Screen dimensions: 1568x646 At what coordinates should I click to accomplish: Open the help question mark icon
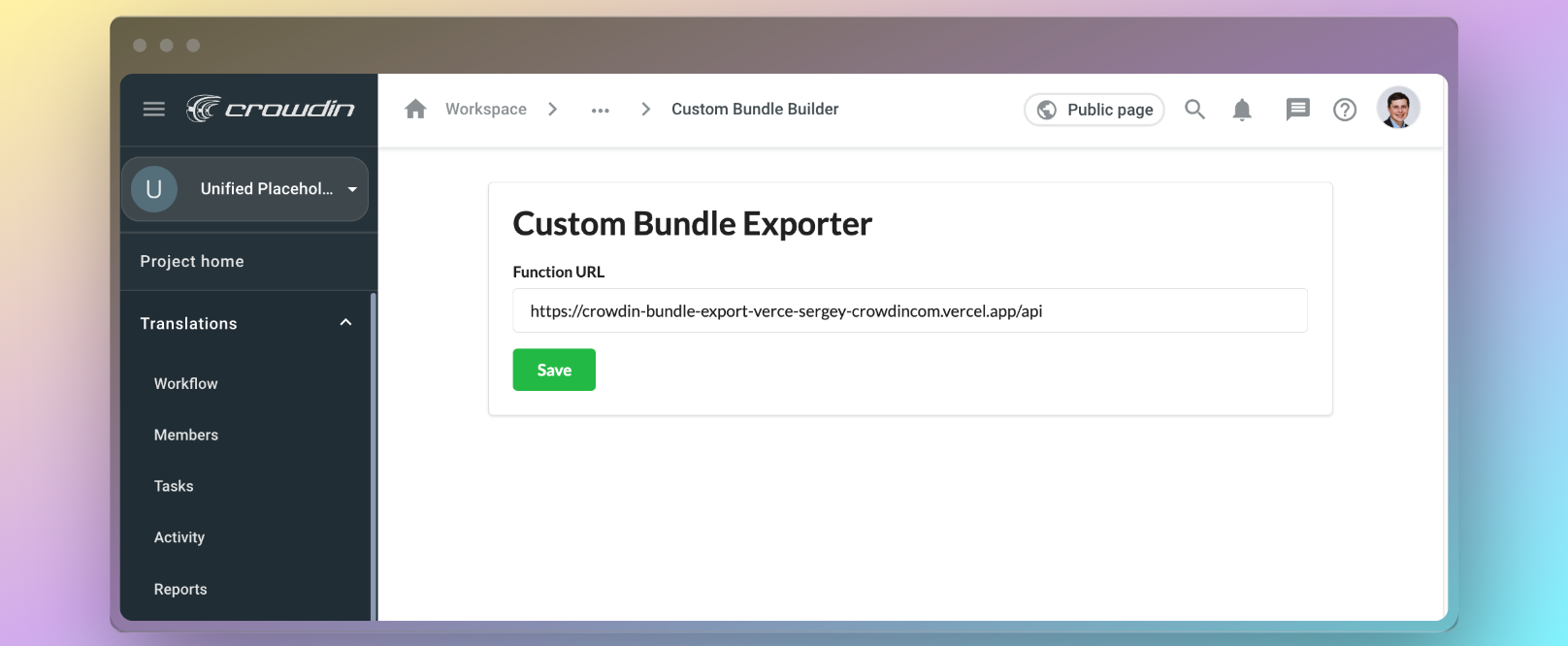pos(1345,110)
